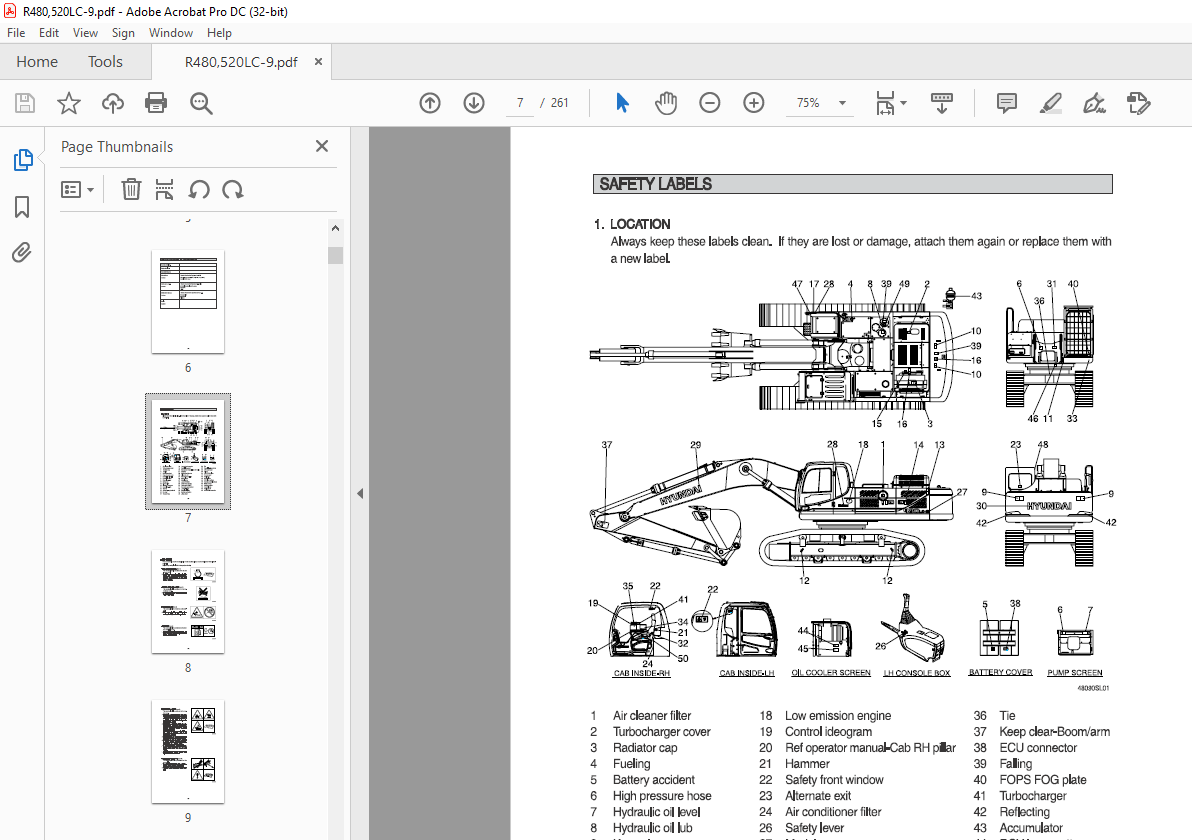1192x840 pixels.
Task: Open the Bookmarks side panel icon
Action: pyautogui.click(x=22, y=207)
